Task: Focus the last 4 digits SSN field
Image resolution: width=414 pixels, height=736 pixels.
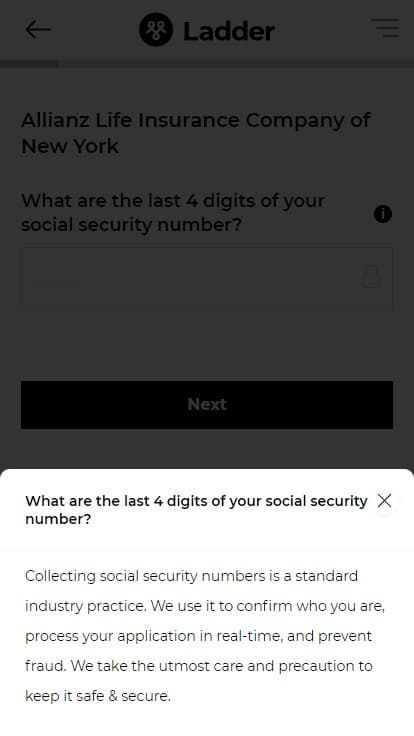Action: 207,279
